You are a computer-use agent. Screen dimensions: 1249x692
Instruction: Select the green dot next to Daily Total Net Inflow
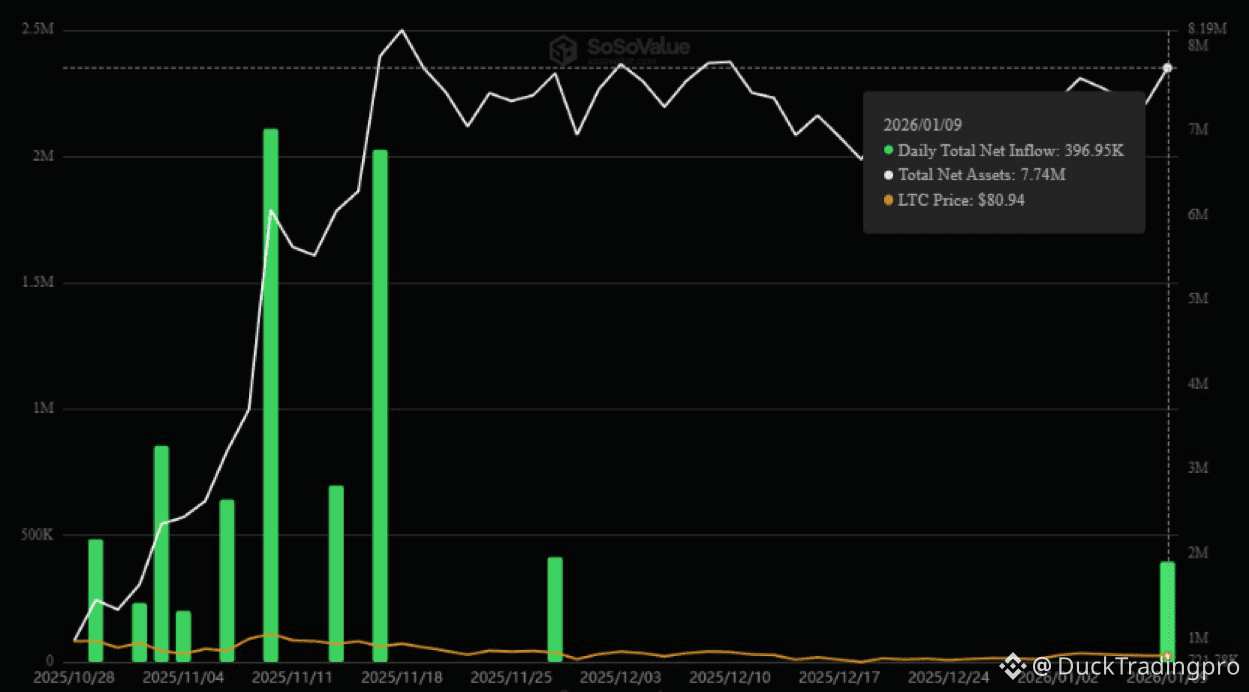click(886, 151)
